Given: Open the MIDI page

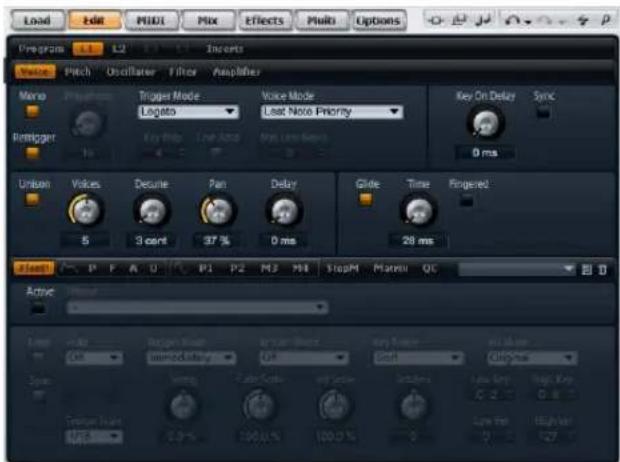Looking at the screenshot, I should [151, 20].
